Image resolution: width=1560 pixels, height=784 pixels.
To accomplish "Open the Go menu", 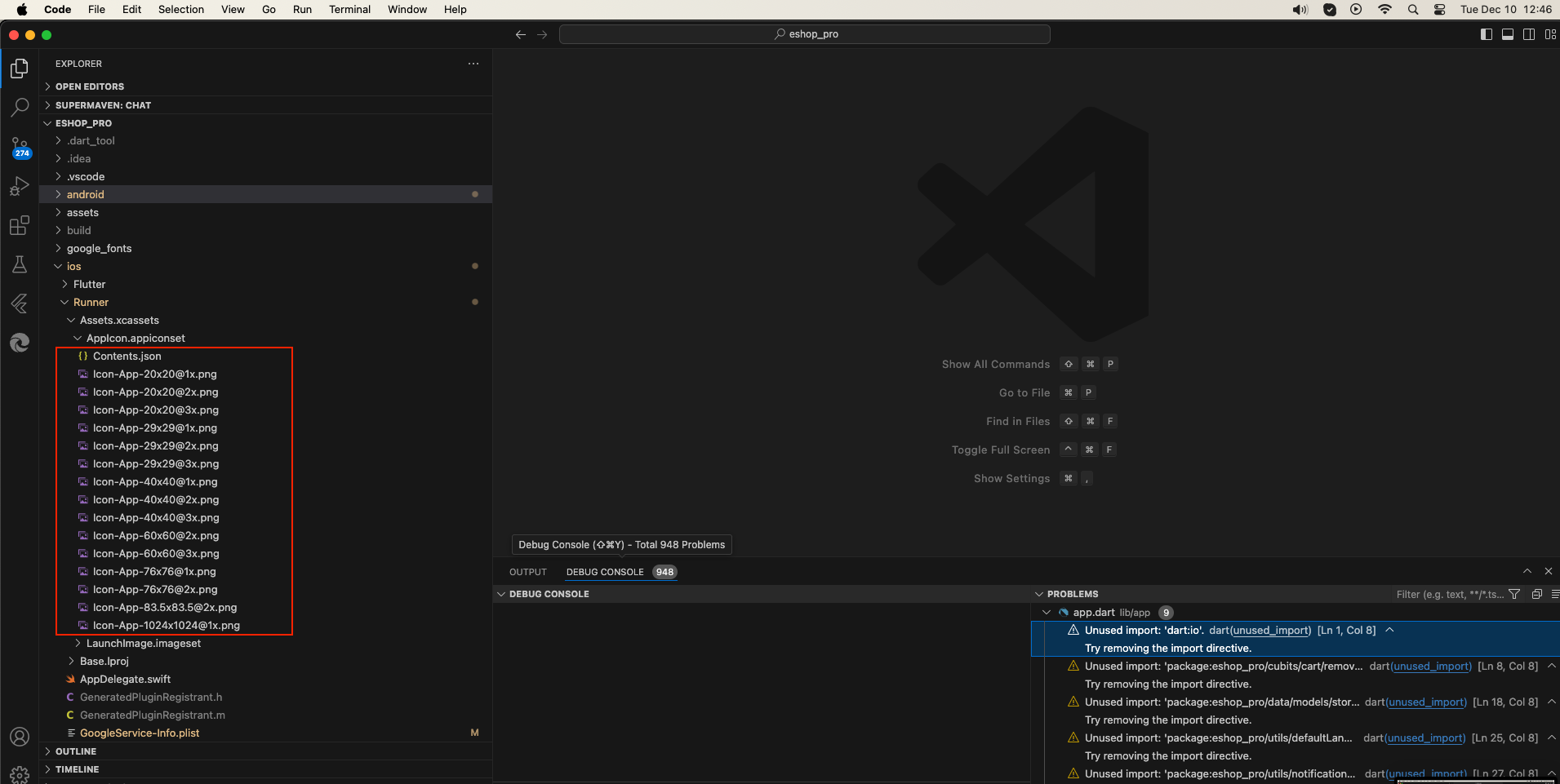I will click(x=269, y=10).
